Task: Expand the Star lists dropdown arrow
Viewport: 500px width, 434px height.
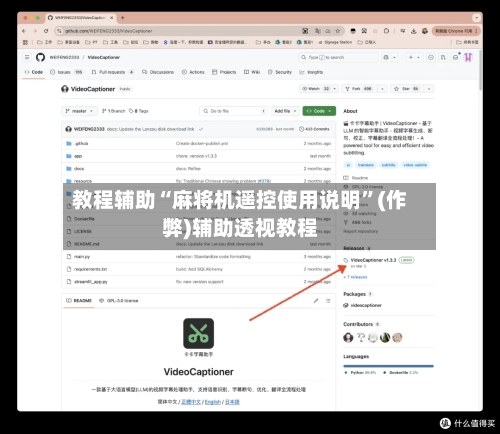Action: pyautogui.click(x=429, y=89)
